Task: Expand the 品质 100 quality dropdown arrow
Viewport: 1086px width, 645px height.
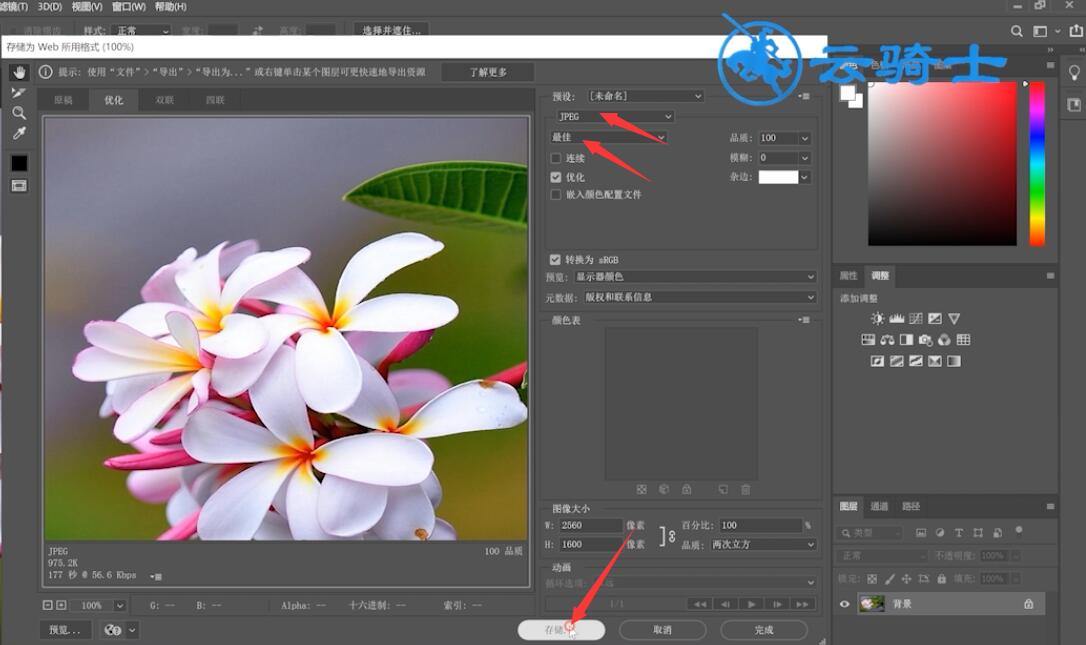Action: point(805,138)
